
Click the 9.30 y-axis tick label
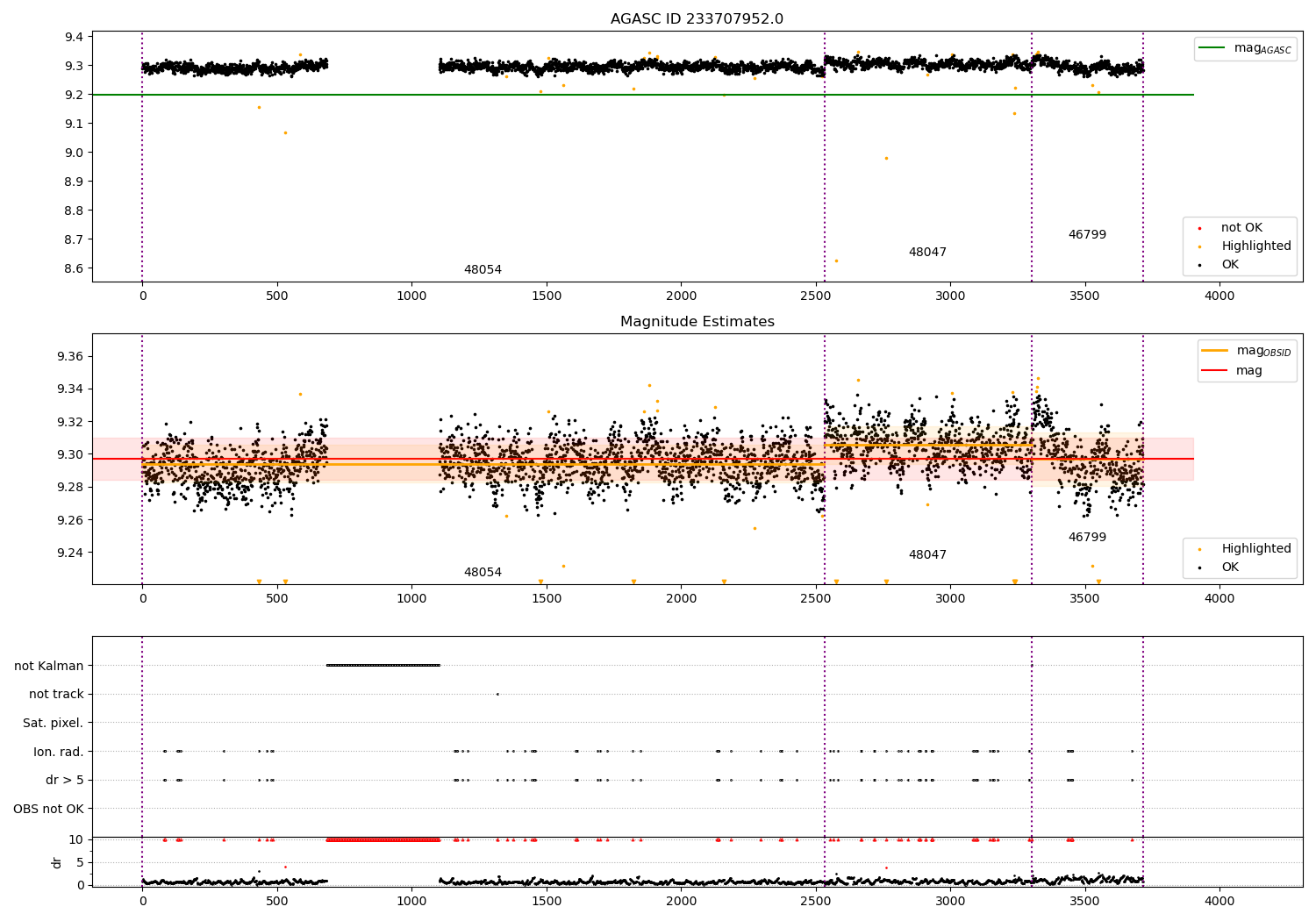coord(71,454)
